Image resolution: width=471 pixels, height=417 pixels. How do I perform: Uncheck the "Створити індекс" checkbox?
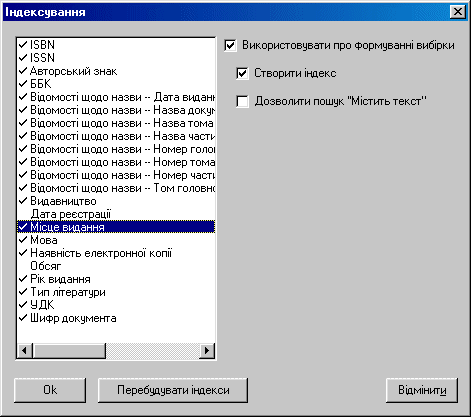pyautogui.click(x=243, y=73)
